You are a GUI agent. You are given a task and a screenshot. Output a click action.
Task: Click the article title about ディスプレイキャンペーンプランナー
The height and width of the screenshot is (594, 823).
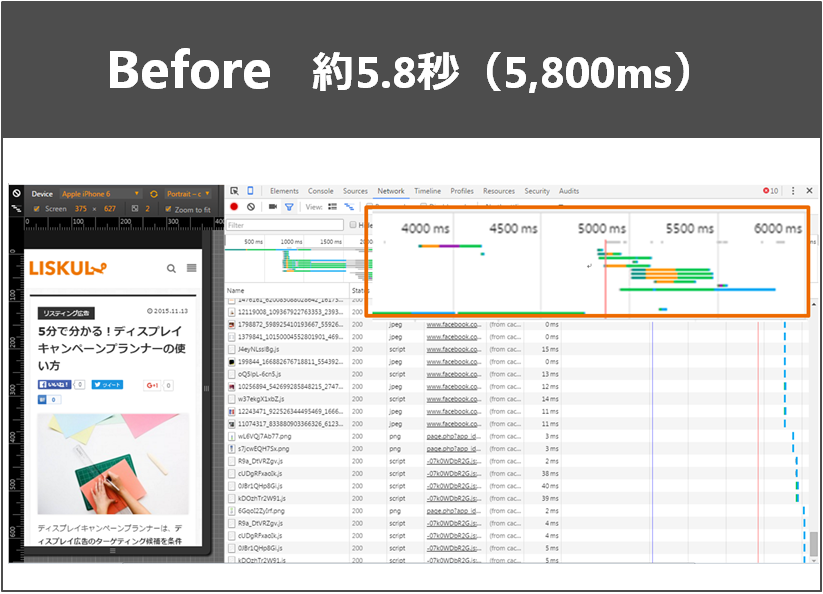point(111,348)
